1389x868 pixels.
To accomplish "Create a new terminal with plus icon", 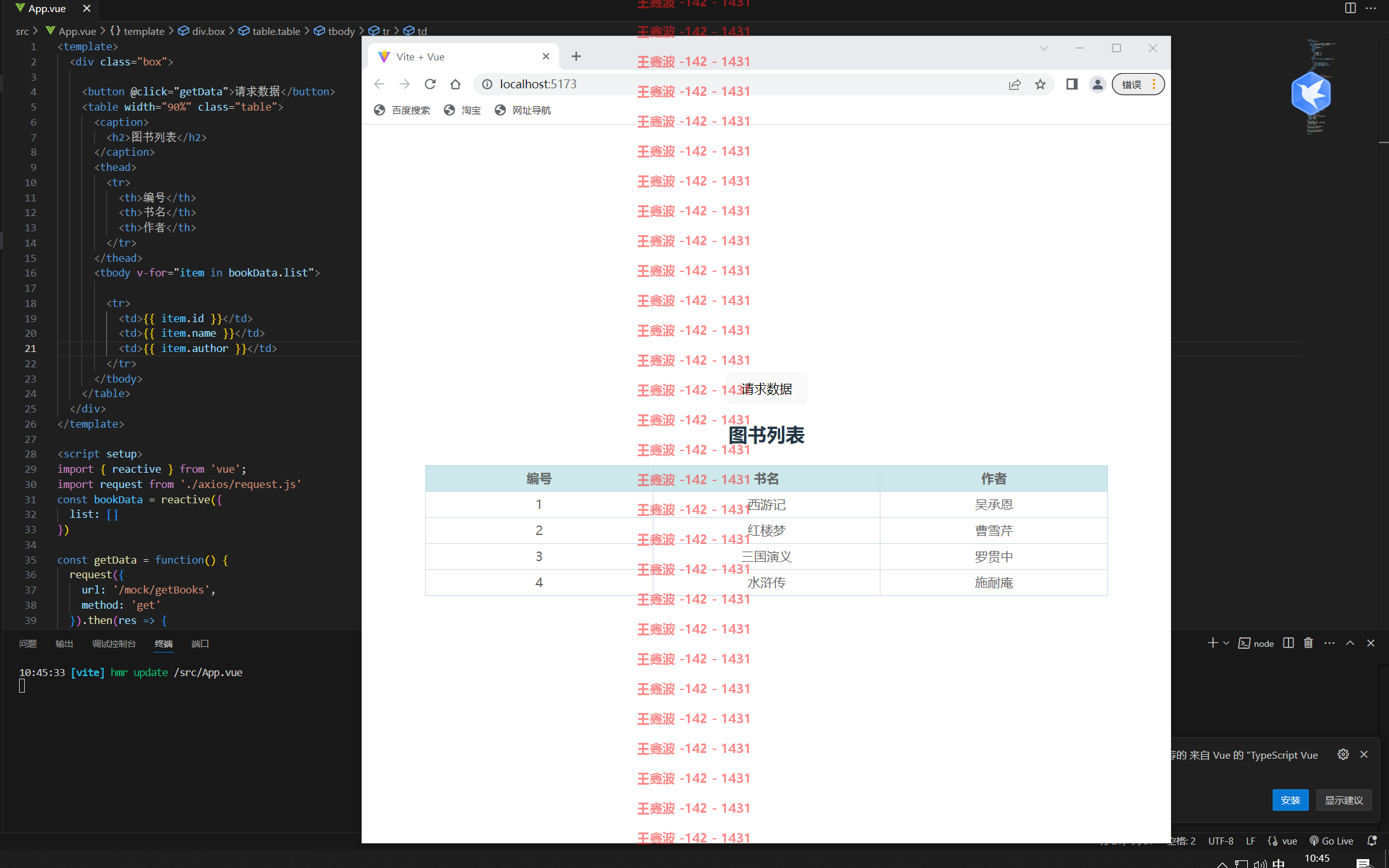I will [1212, 643].
